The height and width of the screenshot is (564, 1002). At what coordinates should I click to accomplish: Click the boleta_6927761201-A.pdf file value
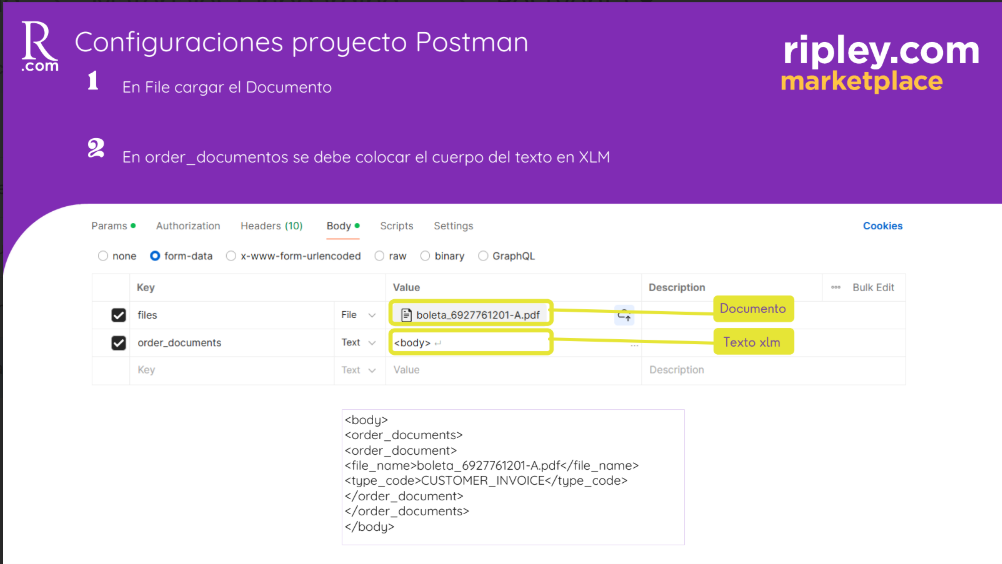click(470, 315)
